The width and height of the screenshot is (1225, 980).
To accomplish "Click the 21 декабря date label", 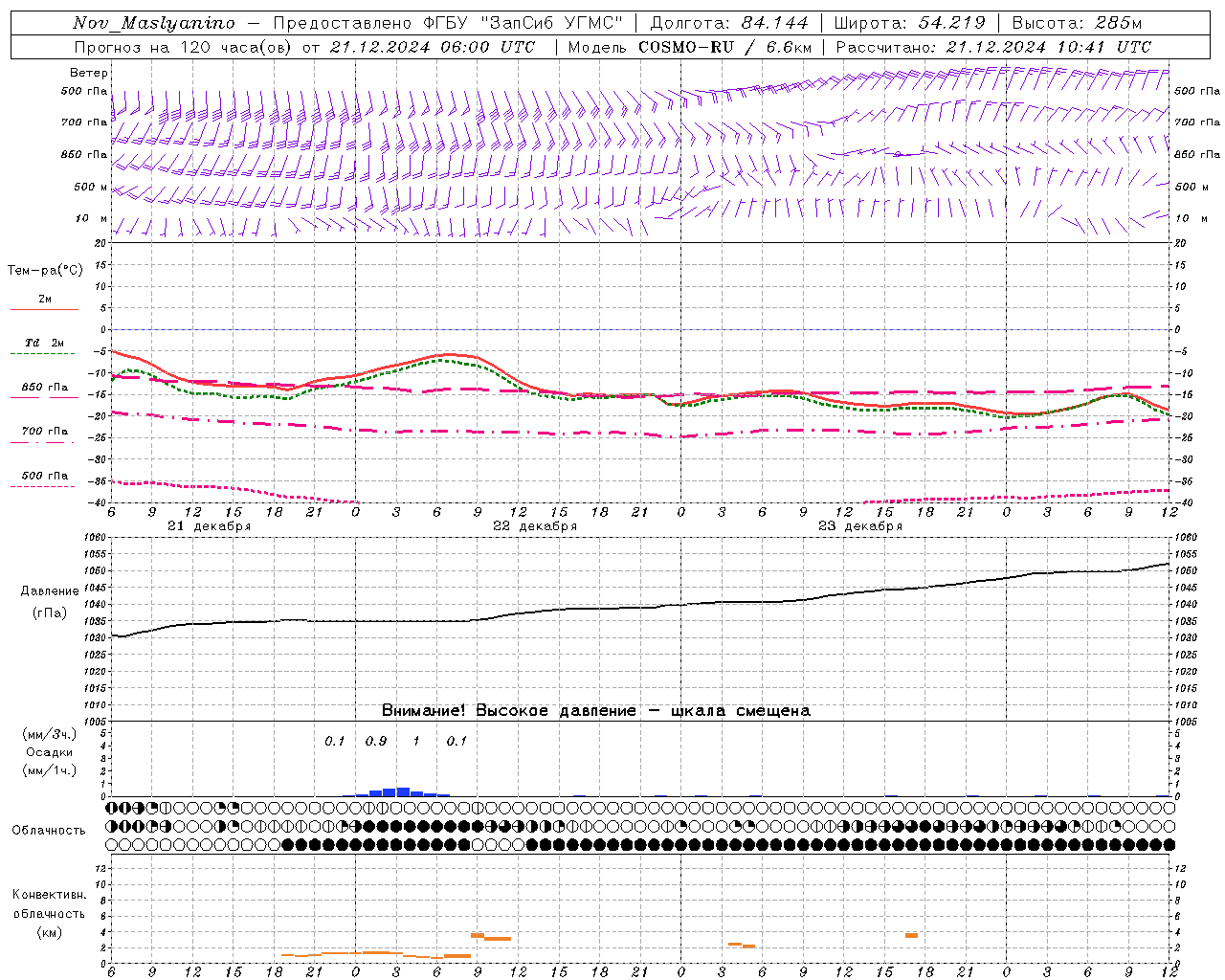I will click(210, 526).
